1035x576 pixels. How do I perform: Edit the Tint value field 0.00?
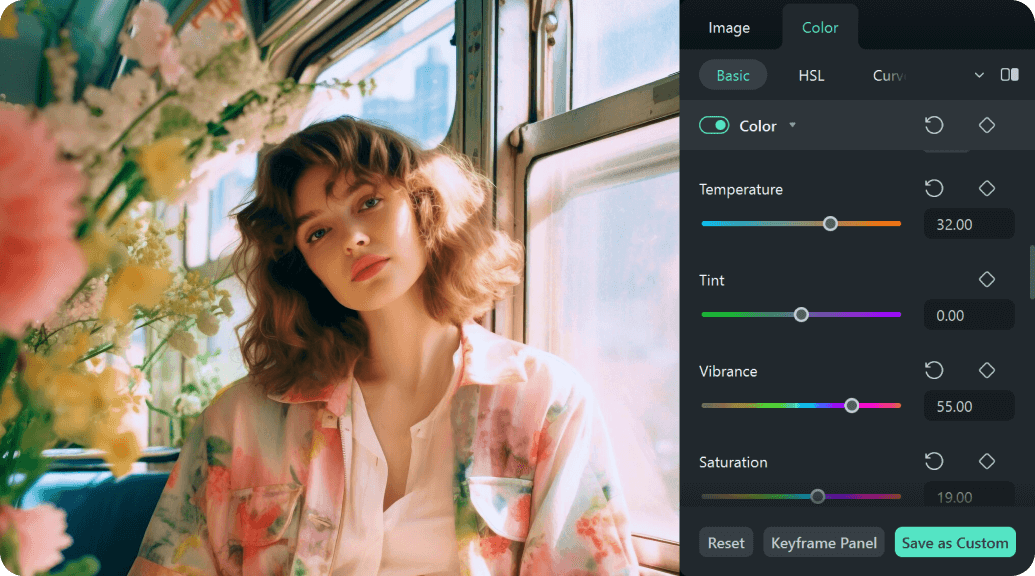[x=968, y=315]
